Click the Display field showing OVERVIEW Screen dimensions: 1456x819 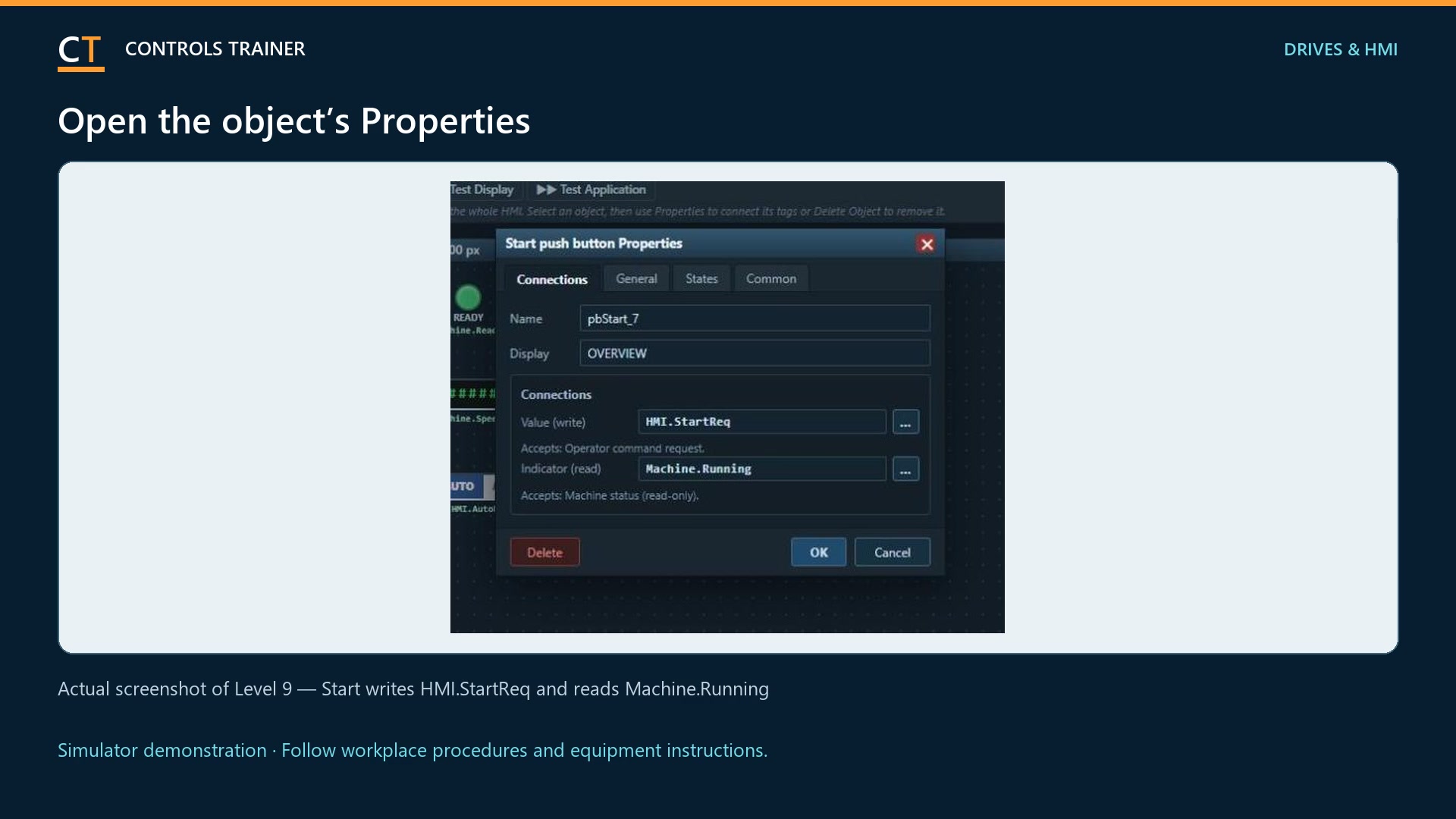point(755,353)
